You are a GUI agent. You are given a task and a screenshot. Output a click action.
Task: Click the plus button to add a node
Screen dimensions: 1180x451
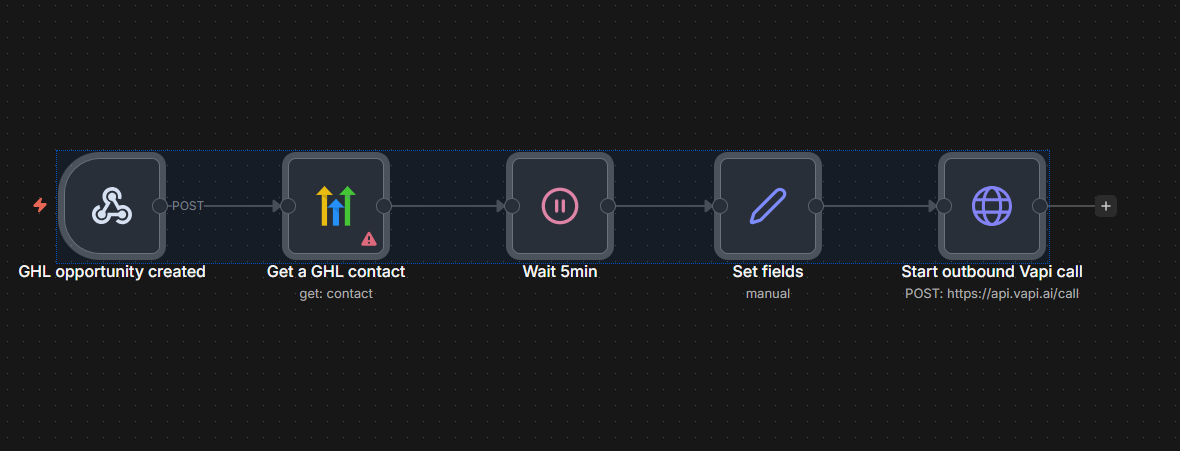(x=1105, y=206)
